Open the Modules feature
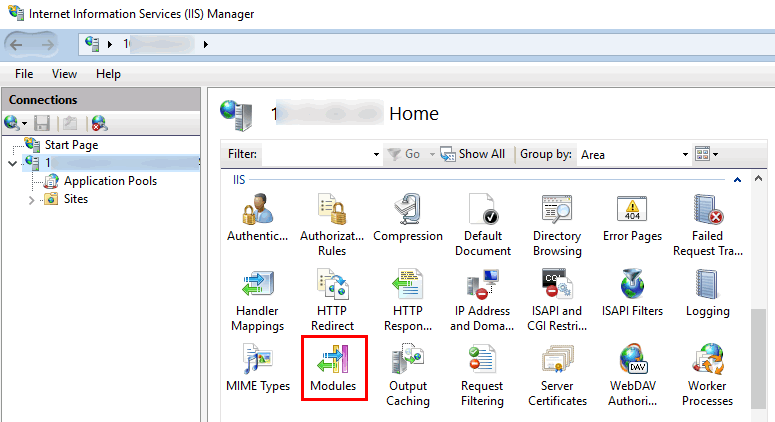The height and width of the screenshot is (422, 775). 333,368
